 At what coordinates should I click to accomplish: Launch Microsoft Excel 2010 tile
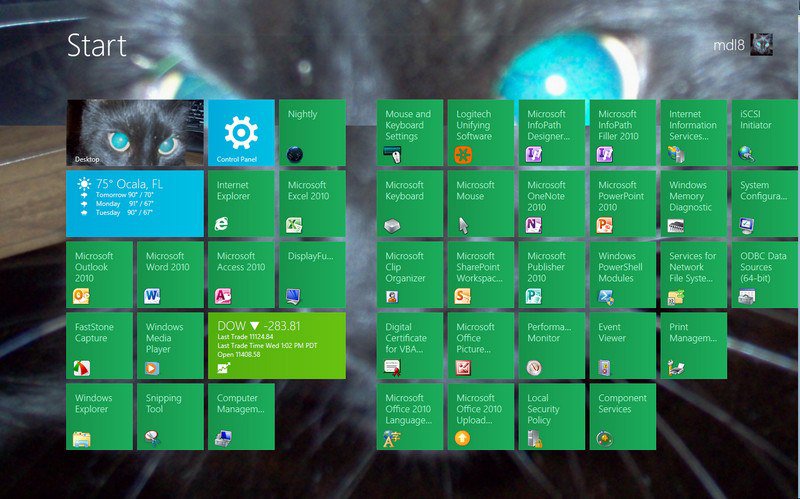pyautogui.click(x=312, y=204)
